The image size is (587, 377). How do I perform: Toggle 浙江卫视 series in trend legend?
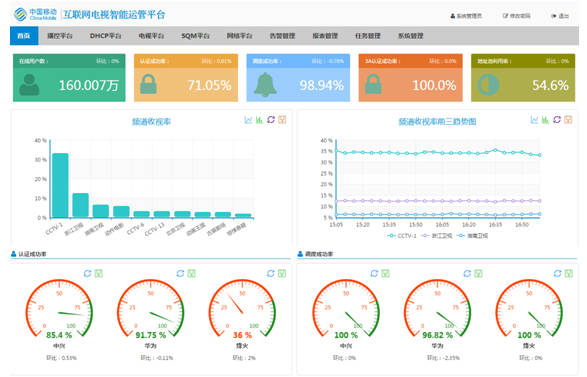click(x=437, y=236)
